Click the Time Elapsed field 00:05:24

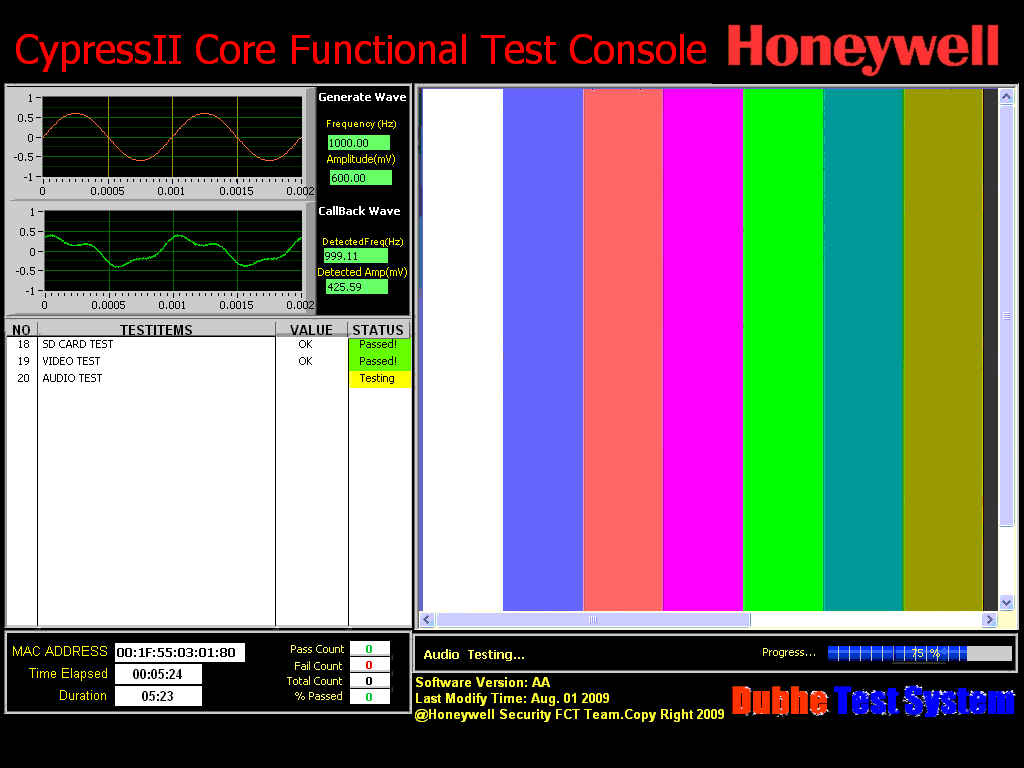158,674
